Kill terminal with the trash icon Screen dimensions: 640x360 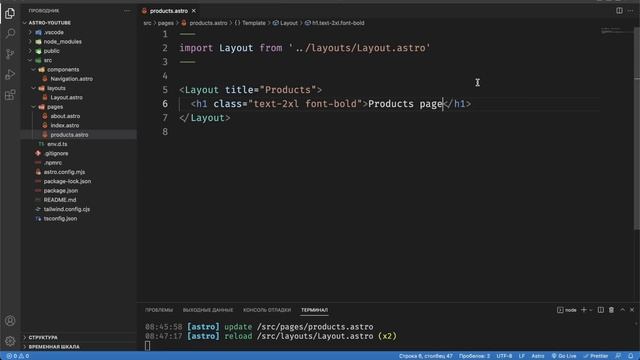(611, 310)
